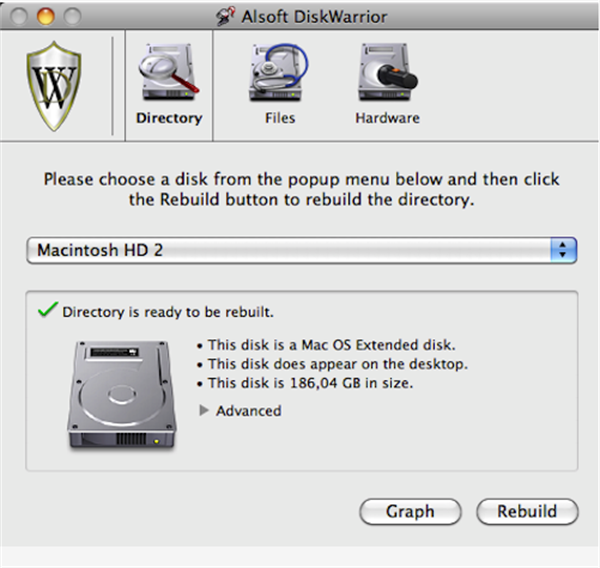Switch to the Directory tab label

point(169,118)
